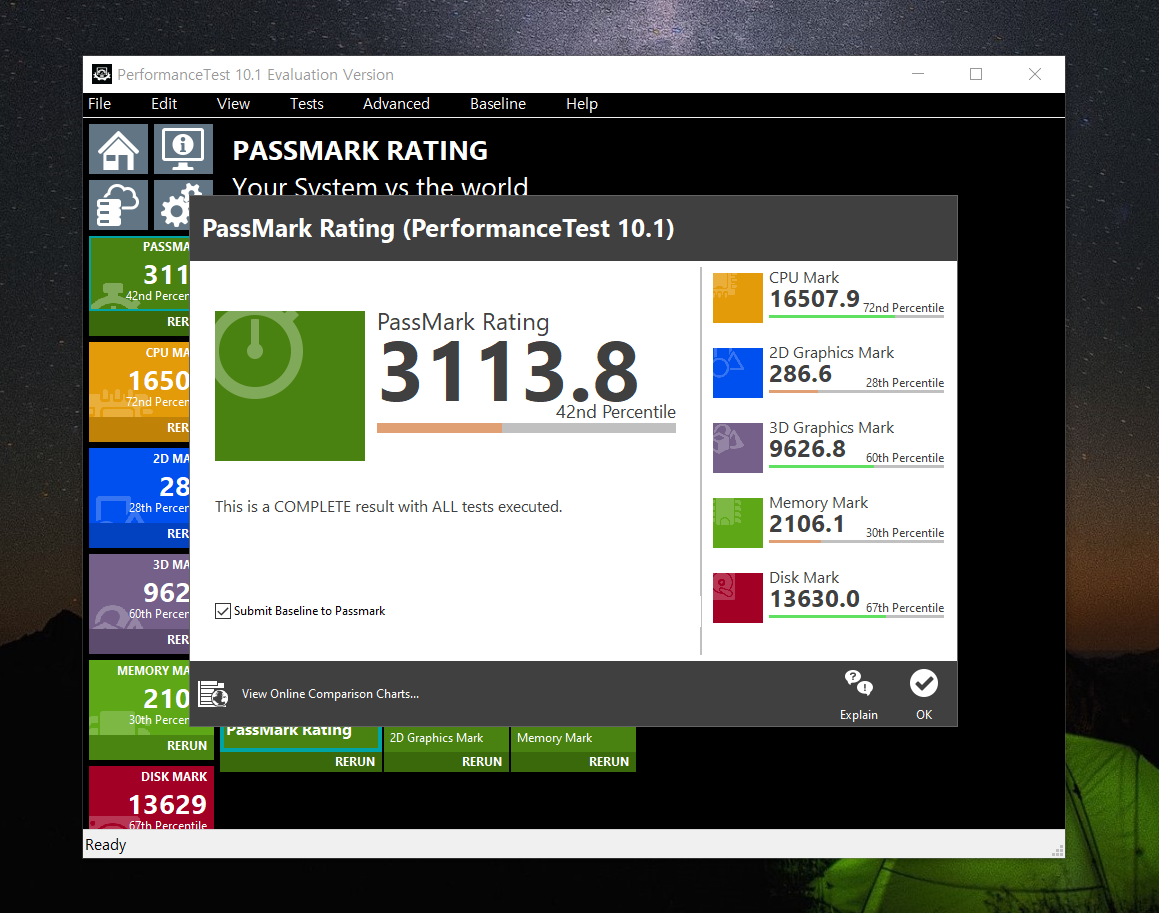Select the sidebar PassMark score tile
The image size is (1159, 913).
point(140,274)
